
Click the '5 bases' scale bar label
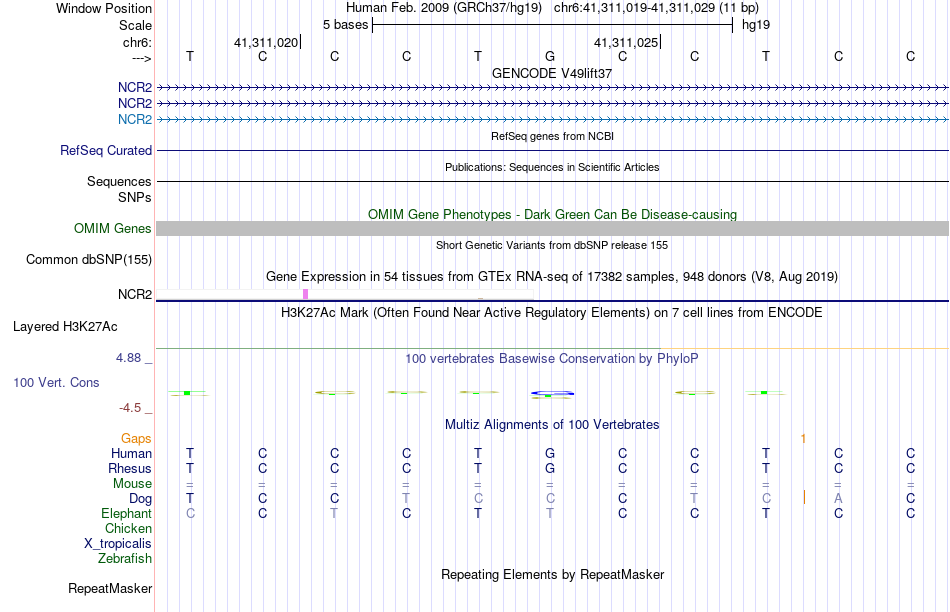345,25
